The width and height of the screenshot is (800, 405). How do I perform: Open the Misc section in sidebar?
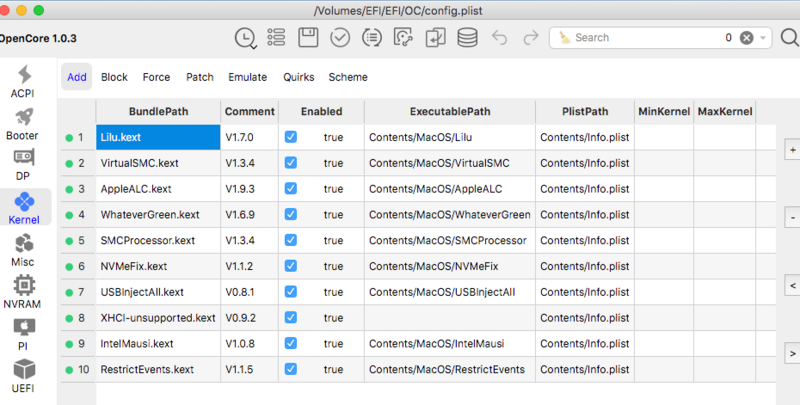(23, 250)
